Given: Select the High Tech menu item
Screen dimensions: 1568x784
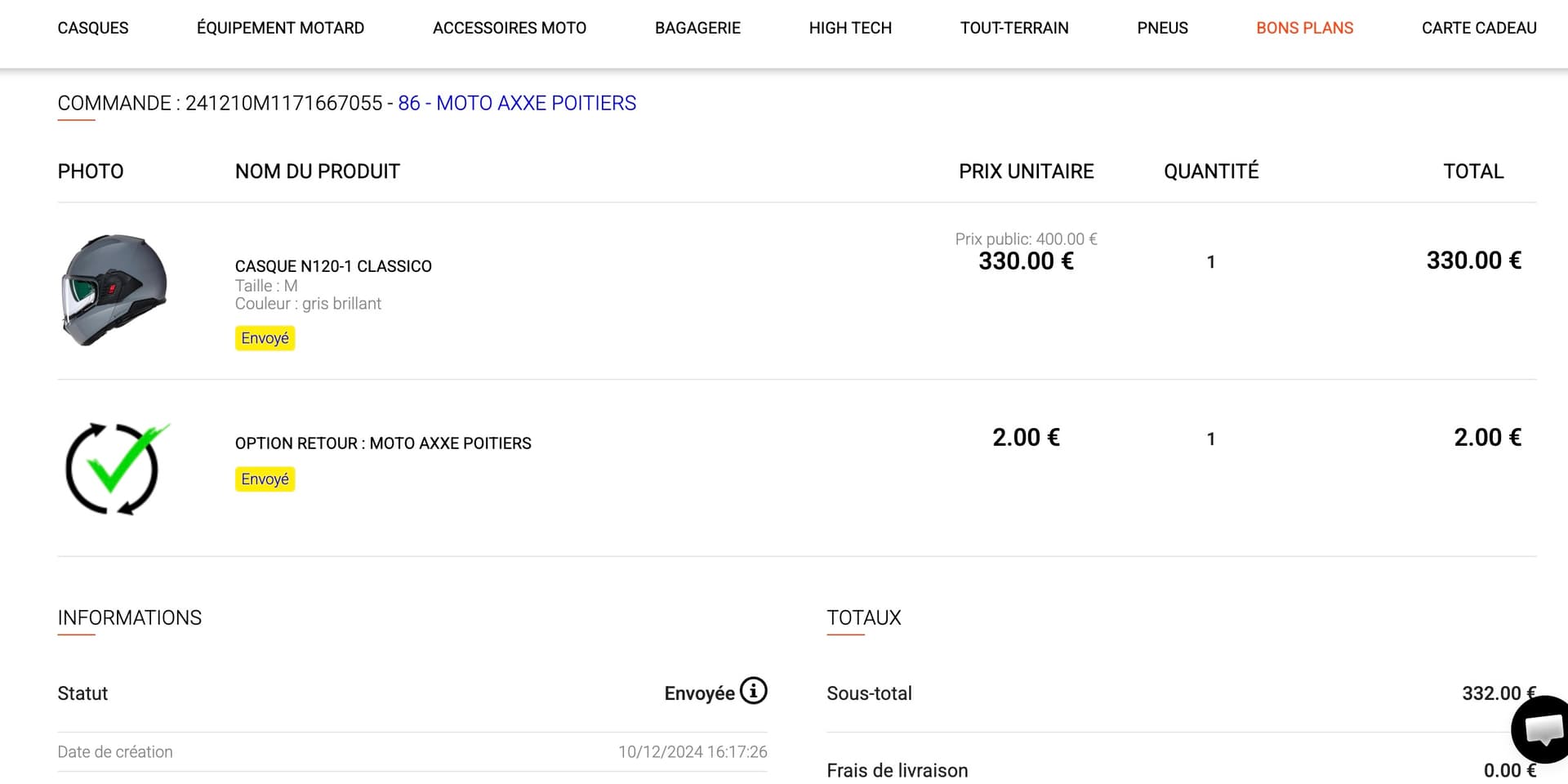Looking at the screenshot, I should pyautogui.click(x=850, y=28).
